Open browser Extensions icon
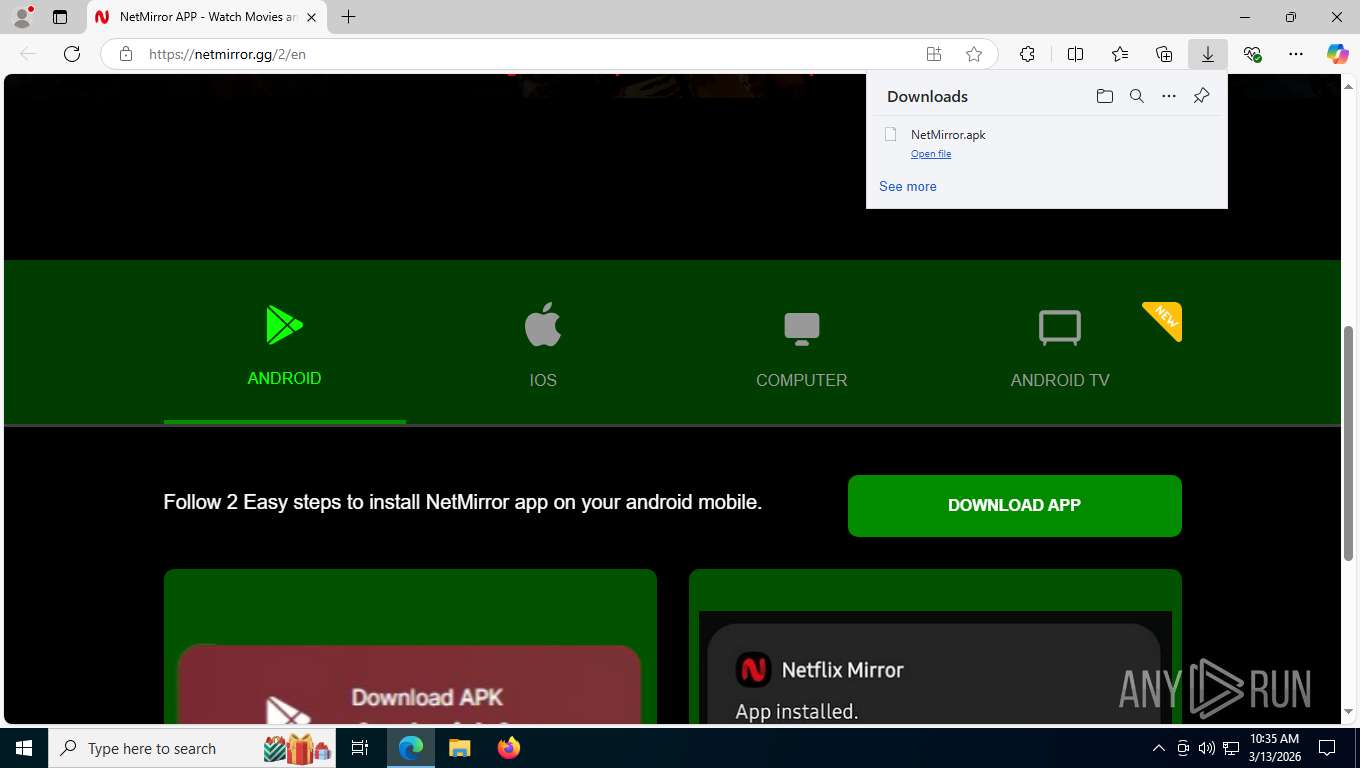The image size is (1360, 768). 1027,54
